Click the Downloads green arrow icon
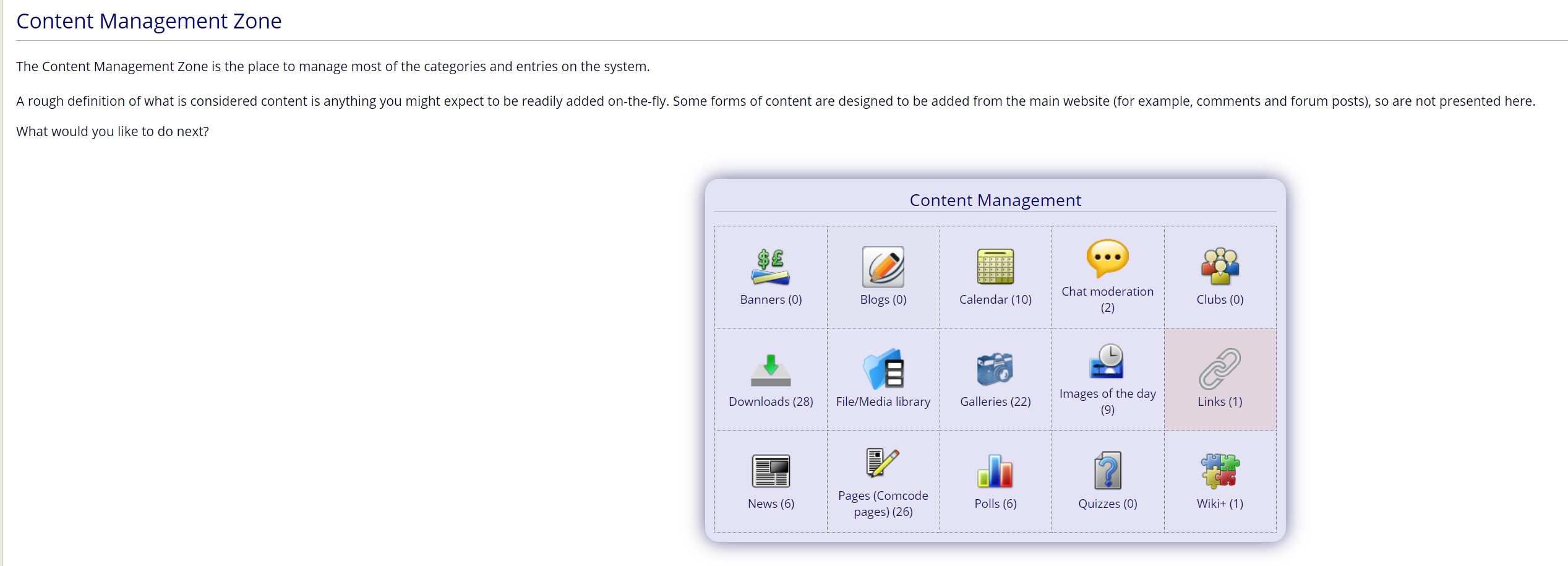 pyautogui.click(x=770, y=369)
